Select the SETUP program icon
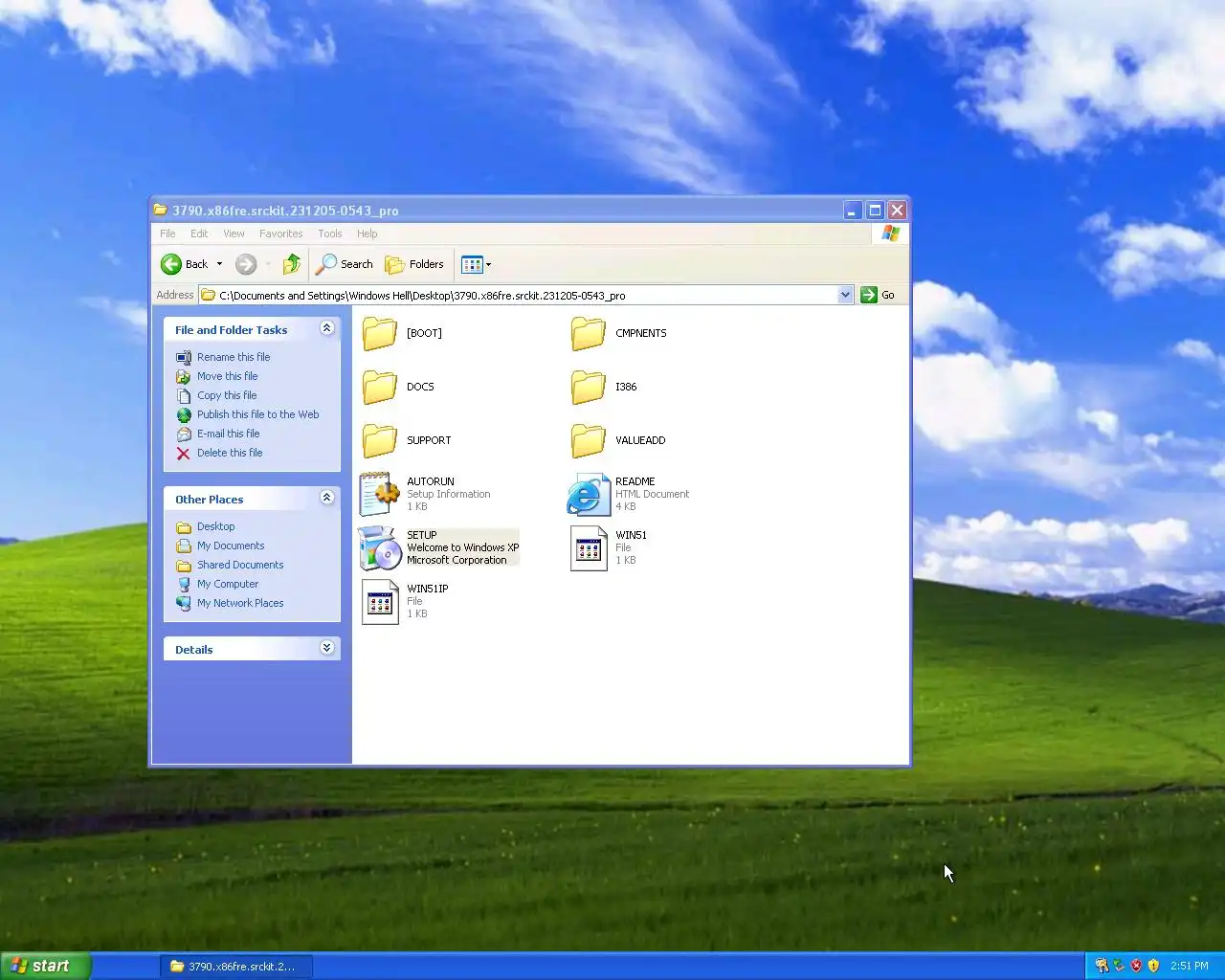 [x=380, y=547]
